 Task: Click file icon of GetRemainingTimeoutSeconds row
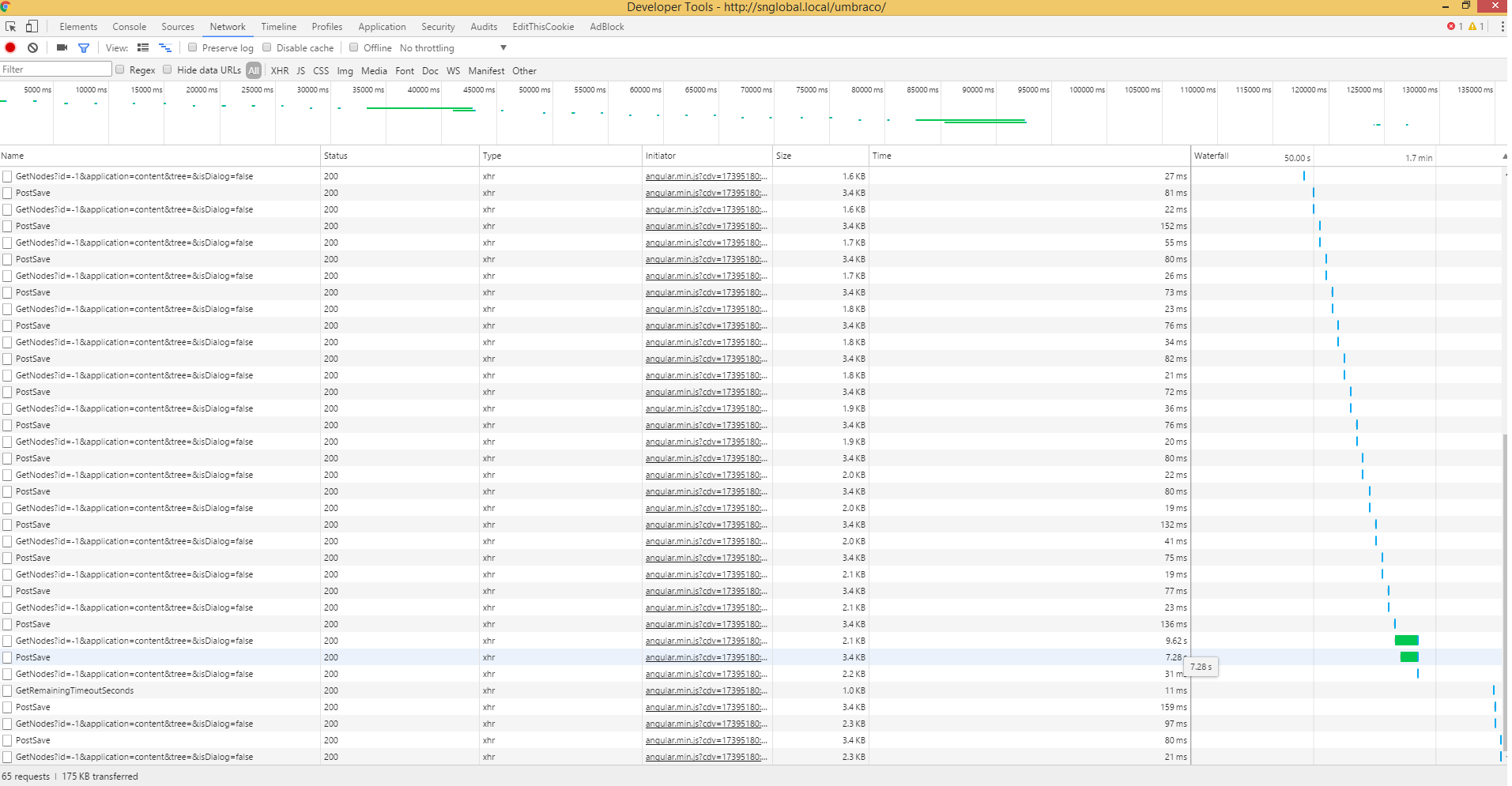(7, 691)
